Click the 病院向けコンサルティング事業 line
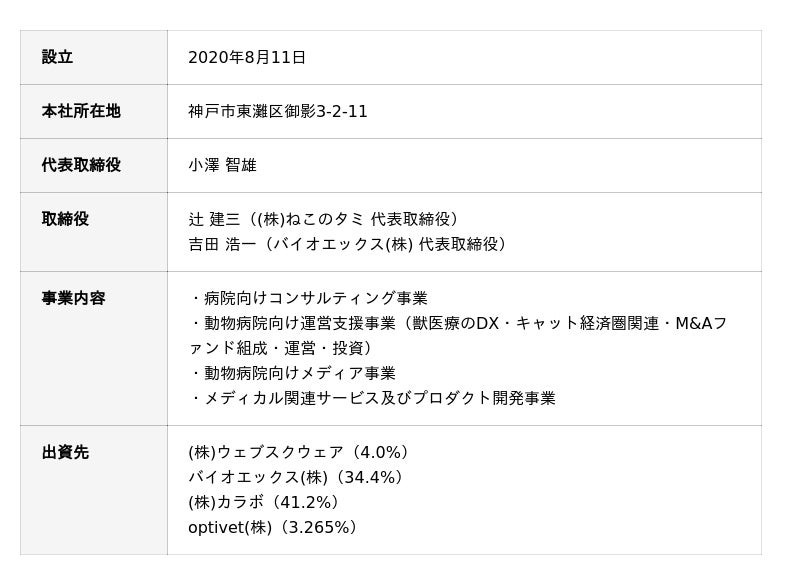 [x=308, y=298]
